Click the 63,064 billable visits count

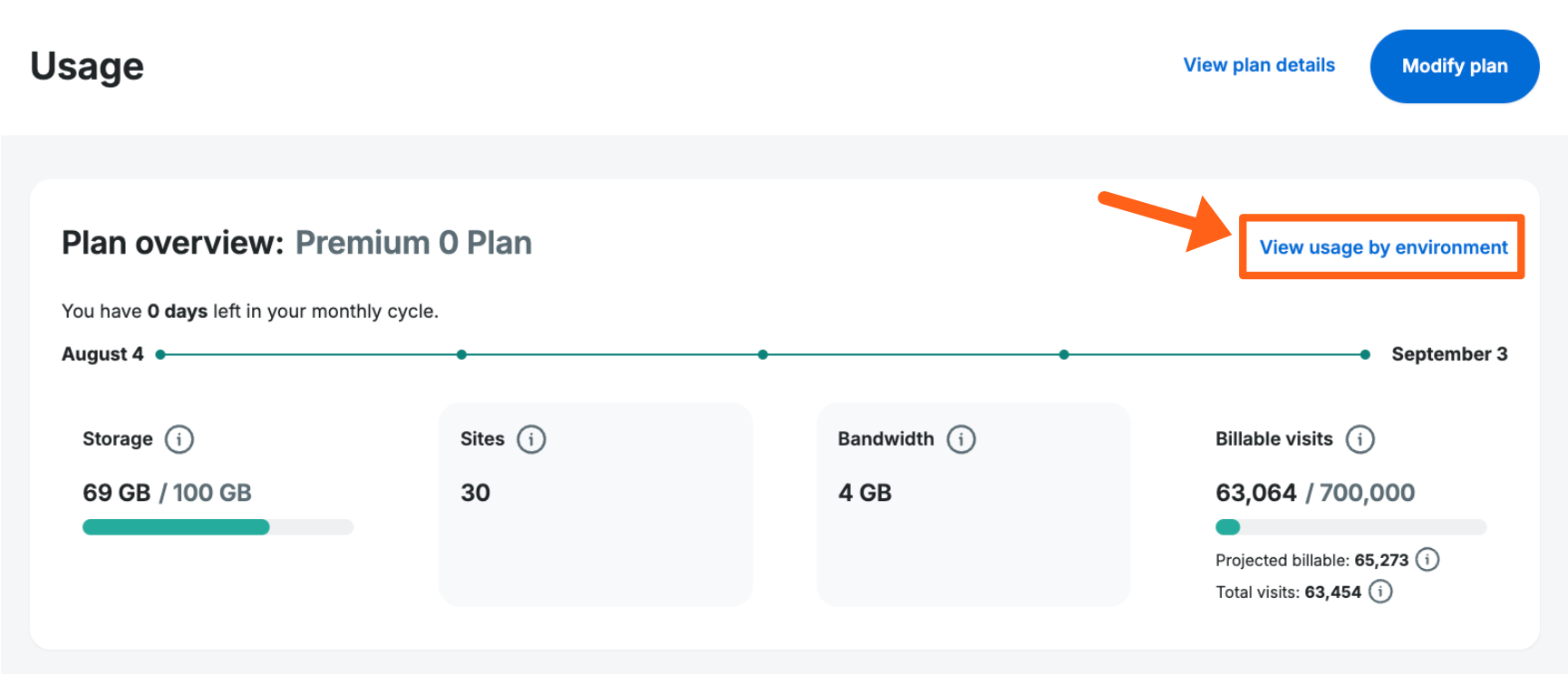click(1256, 493)
